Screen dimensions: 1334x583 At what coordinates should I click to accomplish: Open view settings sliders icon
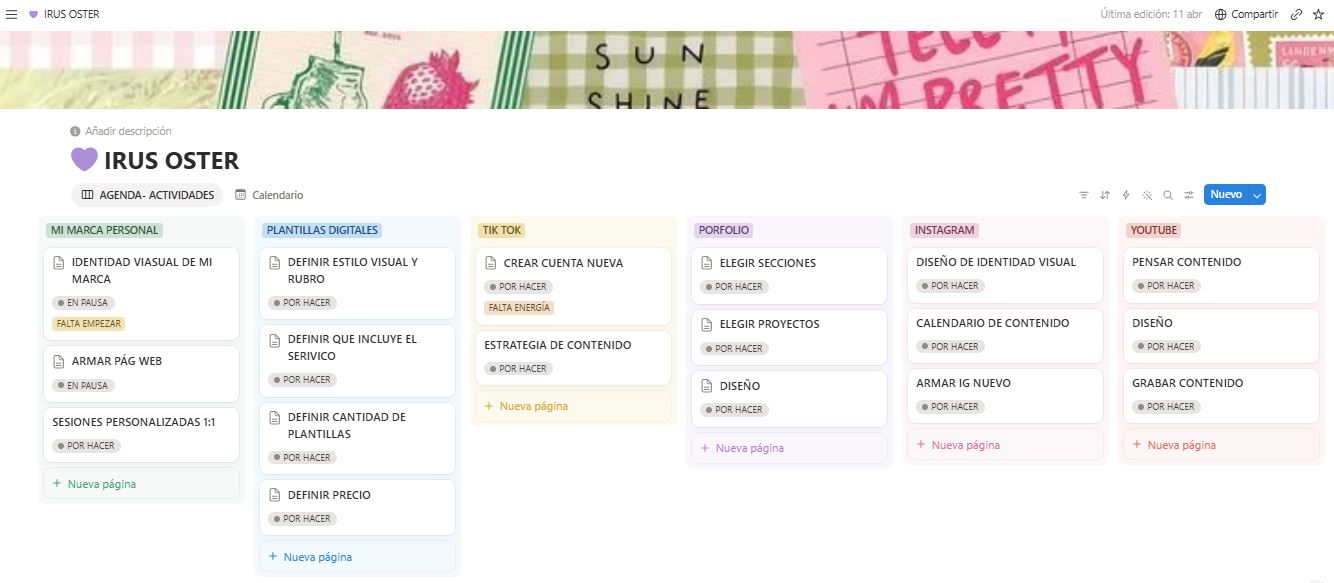coord(1189,195)
